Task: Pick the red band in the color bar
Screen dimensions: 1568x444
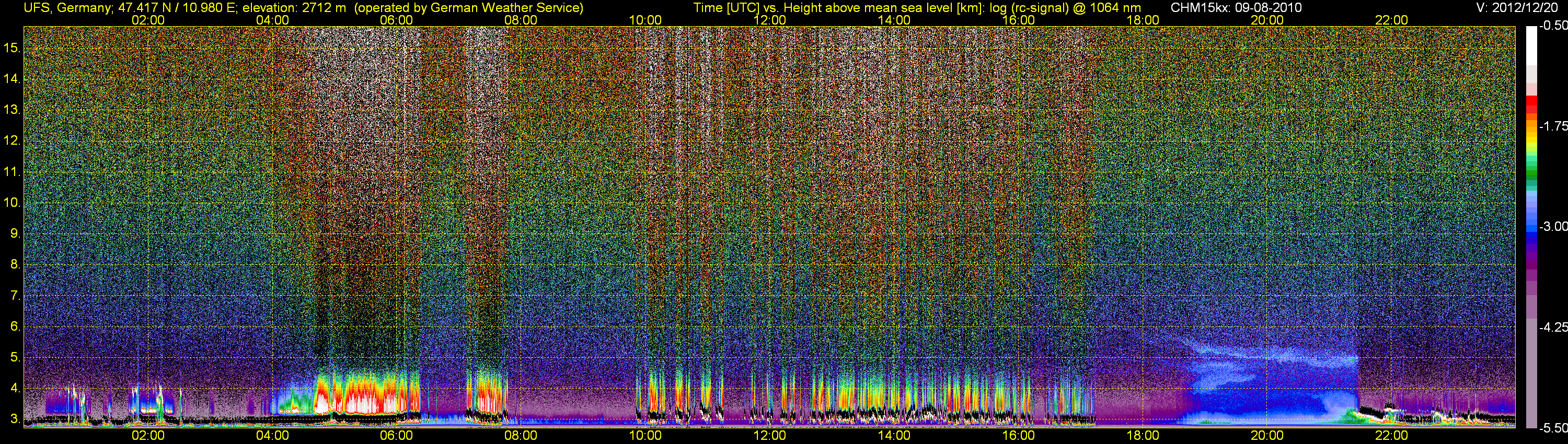Action: (x=1531, y=106)
